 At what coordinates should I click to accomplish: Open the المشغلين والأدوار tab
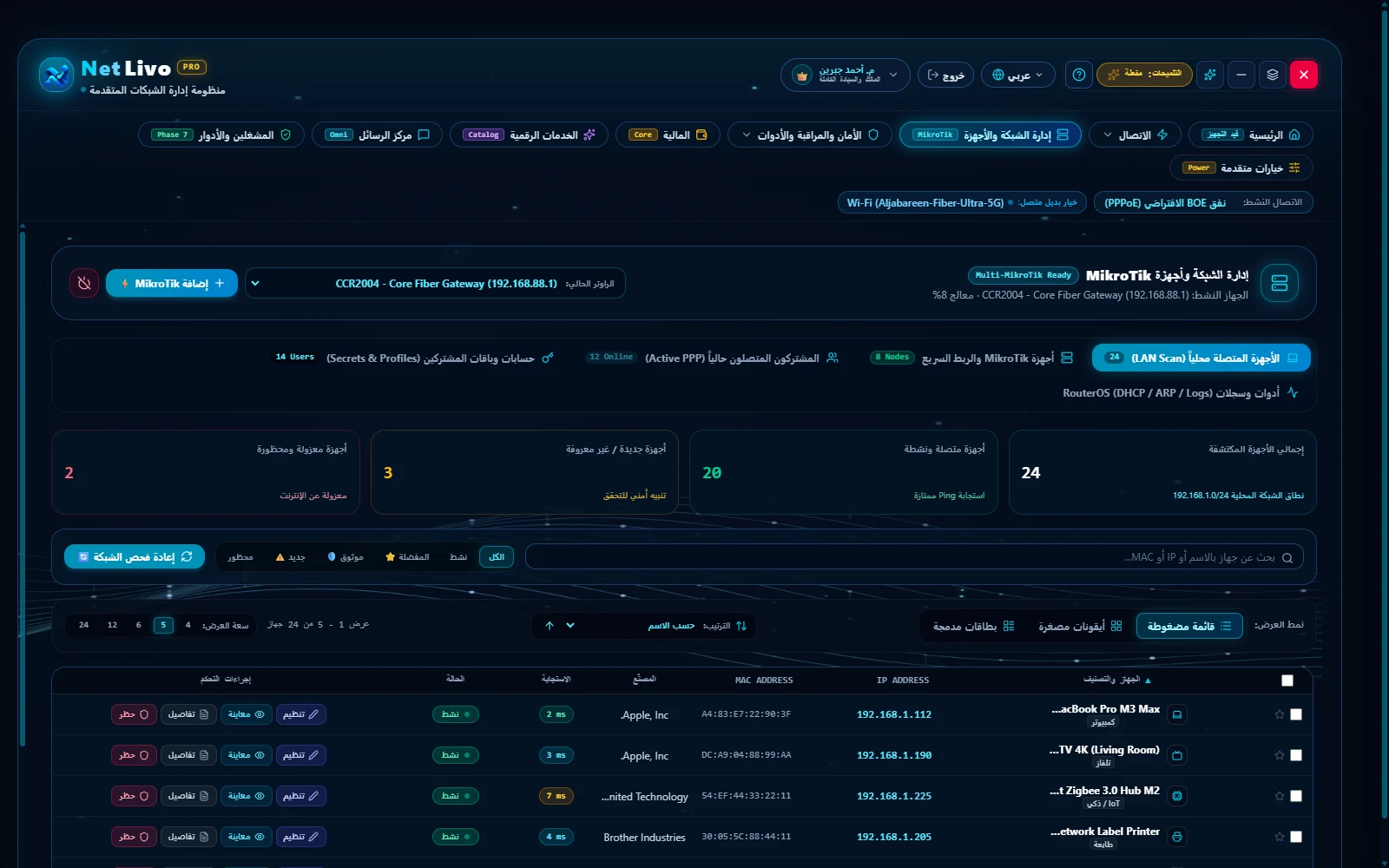click(221, 135)
